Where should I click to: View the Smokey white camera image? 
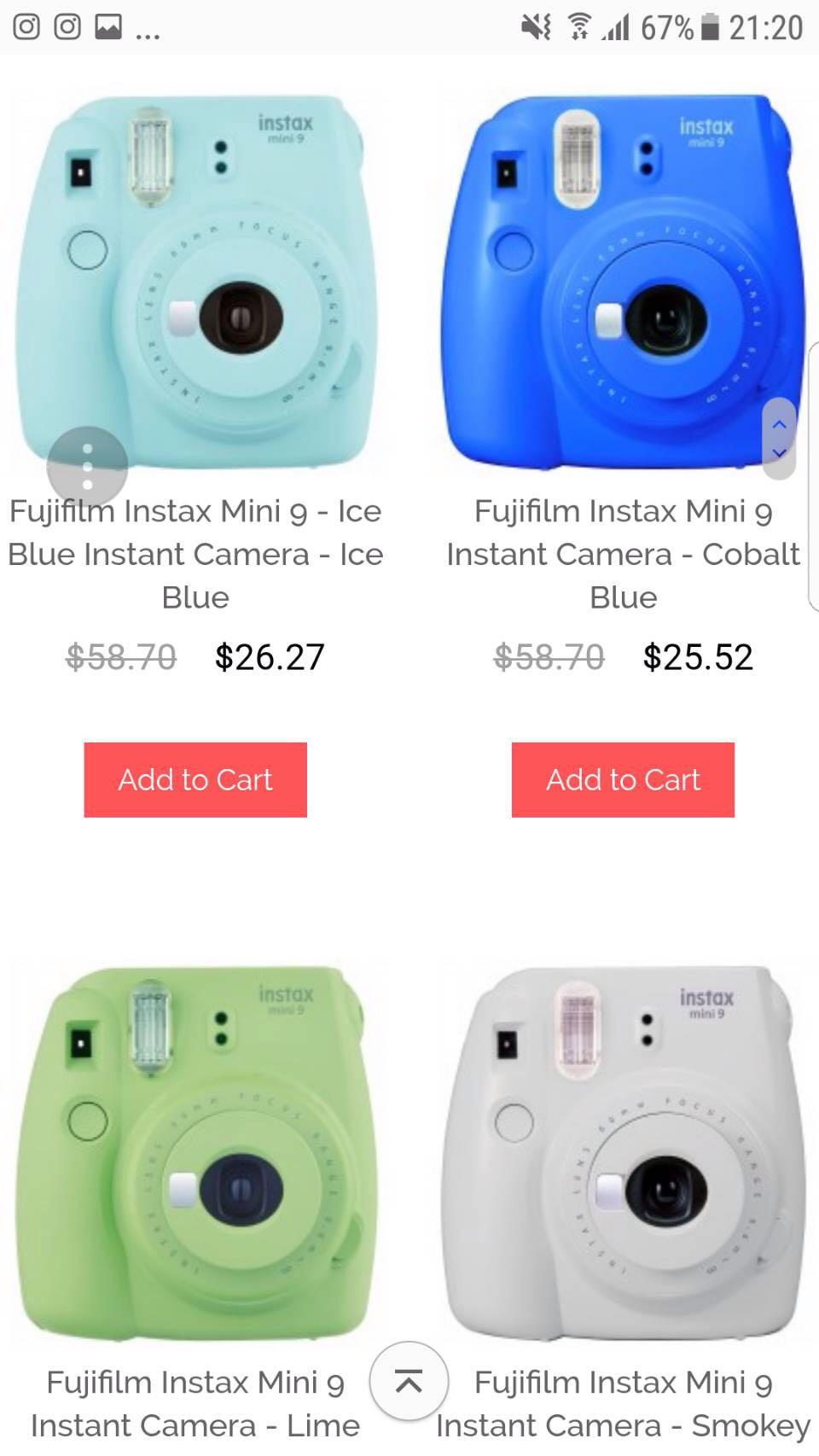click(x=623, y=1154)
